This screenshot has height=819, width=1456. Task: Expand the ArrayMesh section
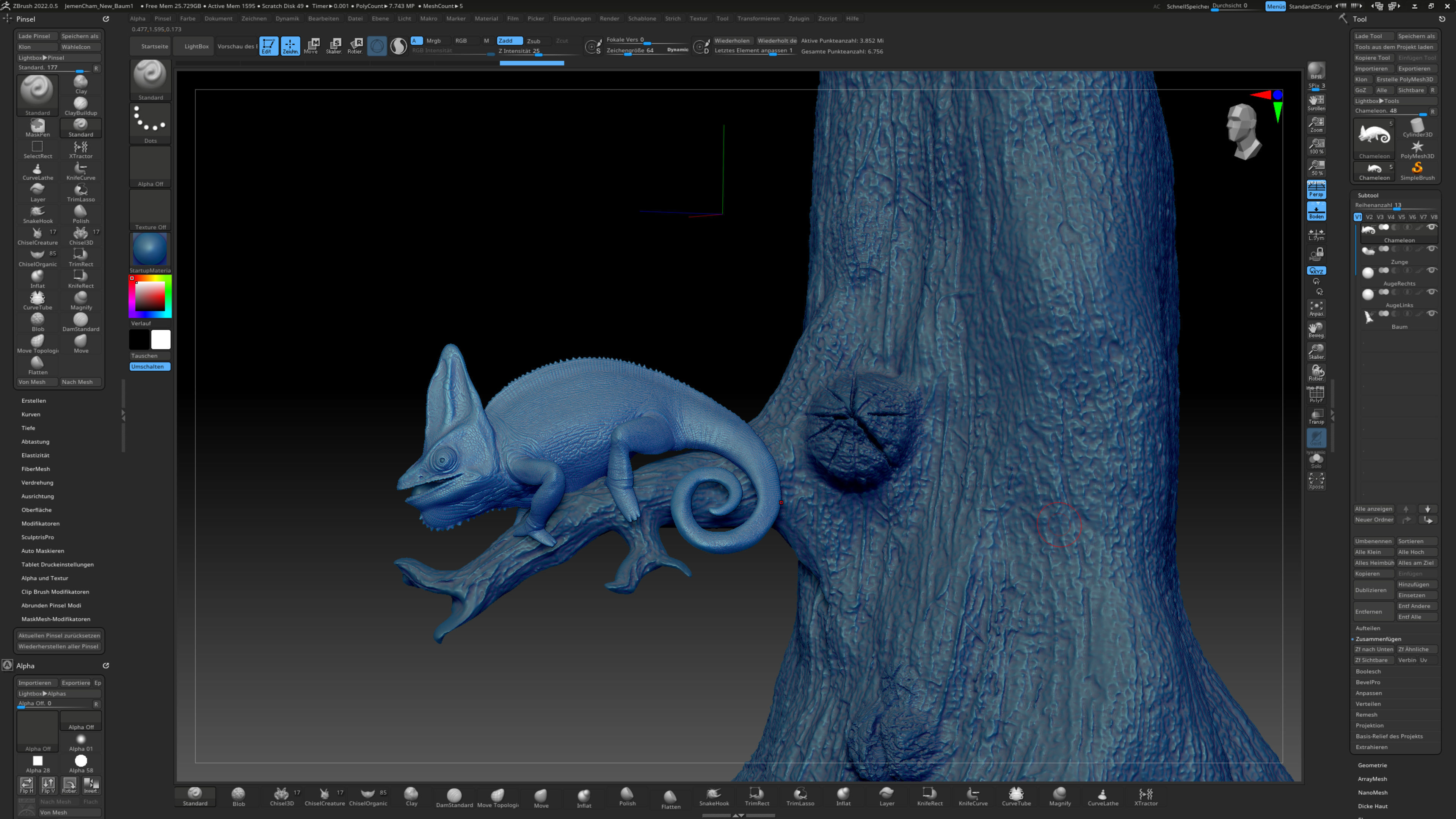point(1372,779)
